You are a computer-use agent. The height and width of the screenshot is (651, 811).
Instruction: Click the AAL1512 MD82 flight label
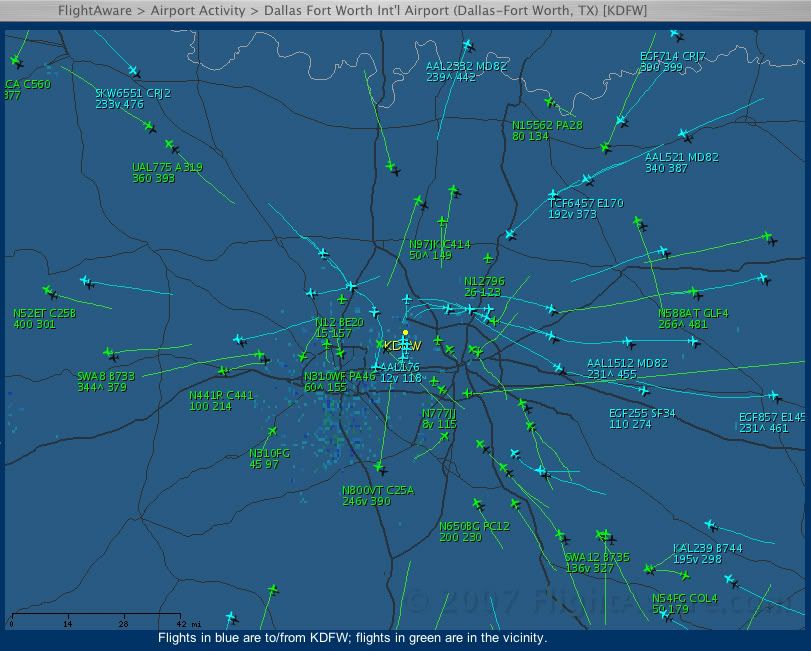[627, 369]
